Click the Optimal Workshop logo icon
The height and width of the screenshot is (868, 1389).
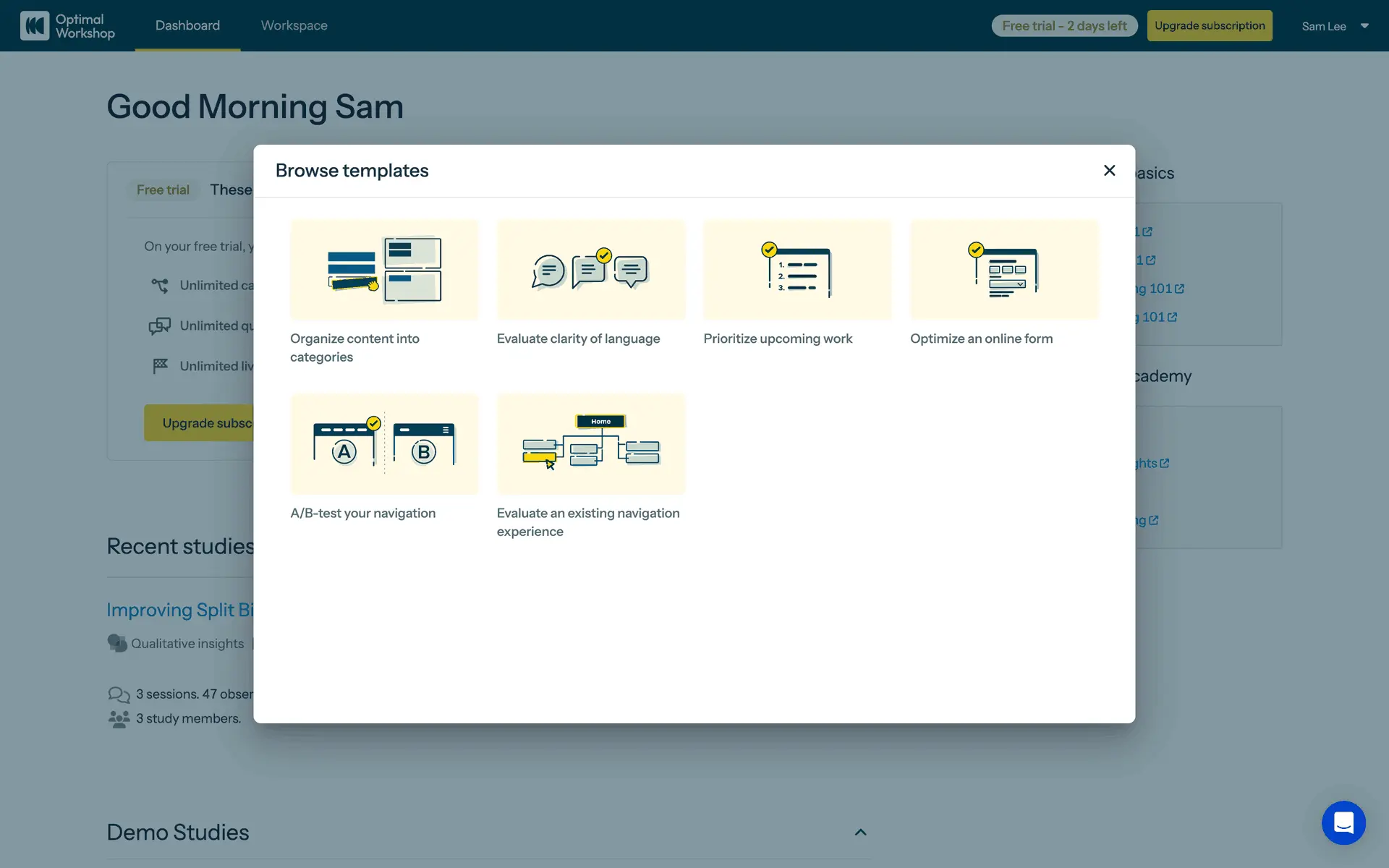pyautogui.click(x=35, y=26)
